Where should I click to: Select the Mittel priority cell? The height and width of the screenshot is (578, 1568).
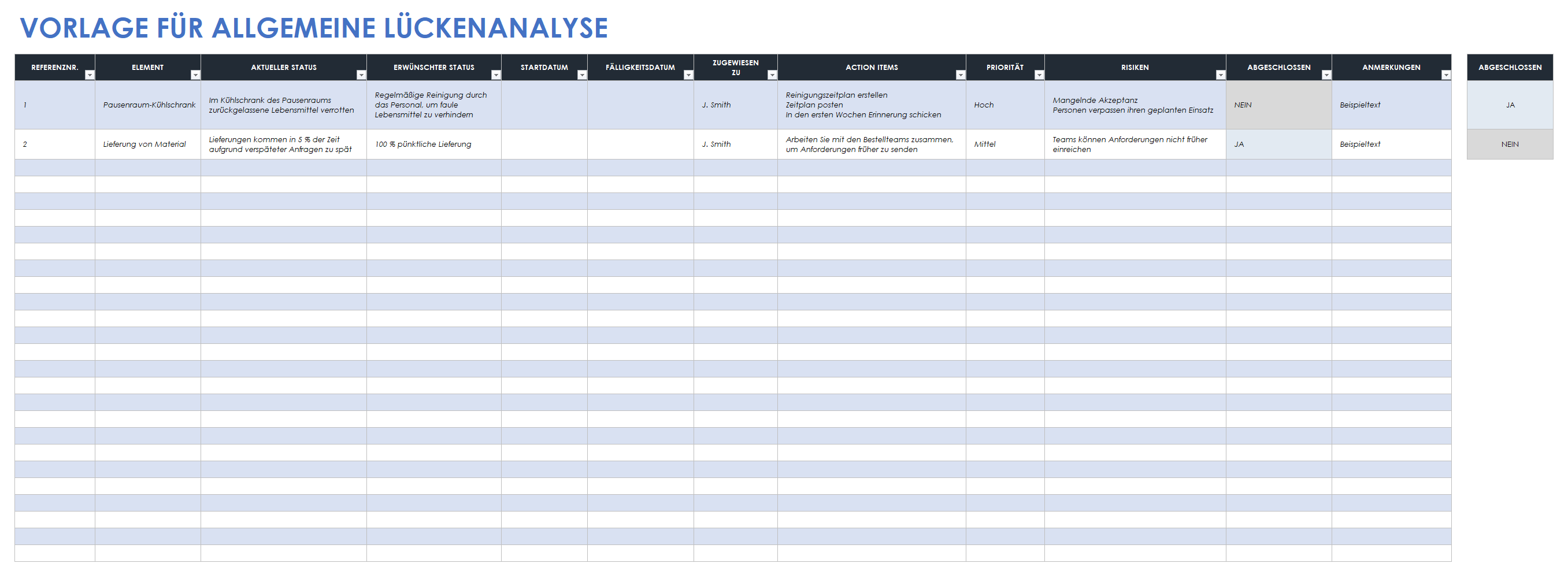tap(1005, 144)
